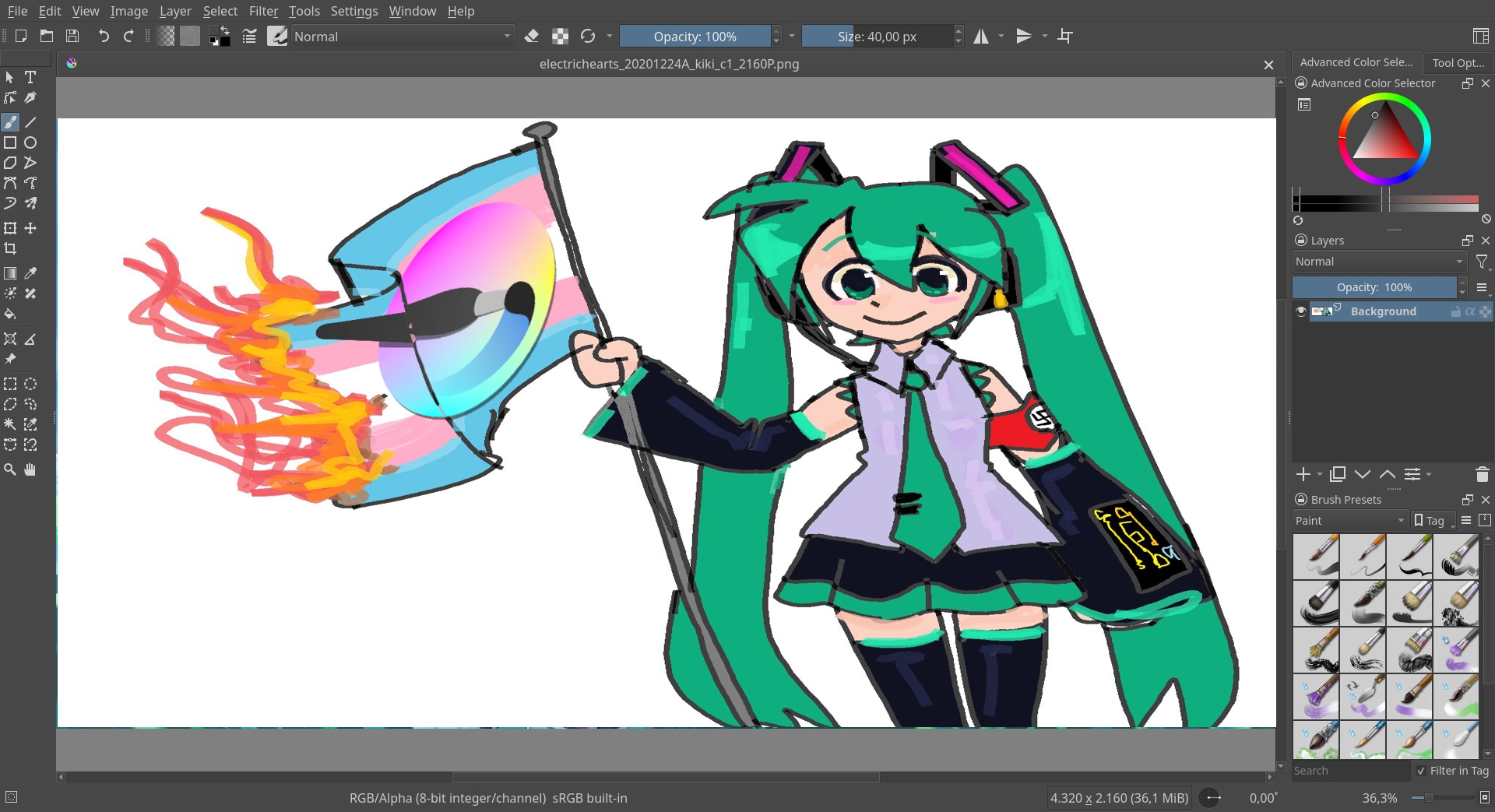This screenshot has width=1495, height=812.
Task: Open the layer blending mode dropdown
Action: pos(1379,262)
